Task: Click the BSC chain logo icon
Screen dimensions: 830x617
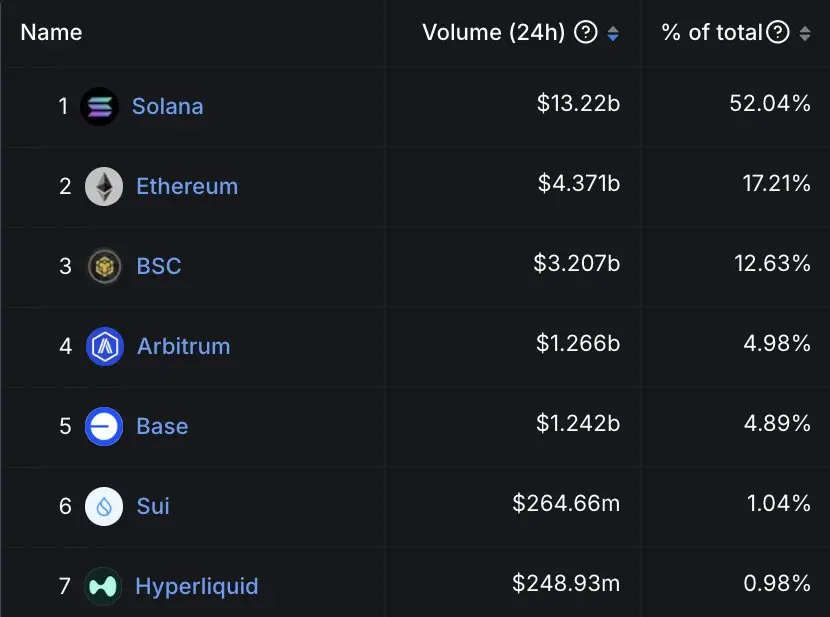Action: [x=104, y=266]
